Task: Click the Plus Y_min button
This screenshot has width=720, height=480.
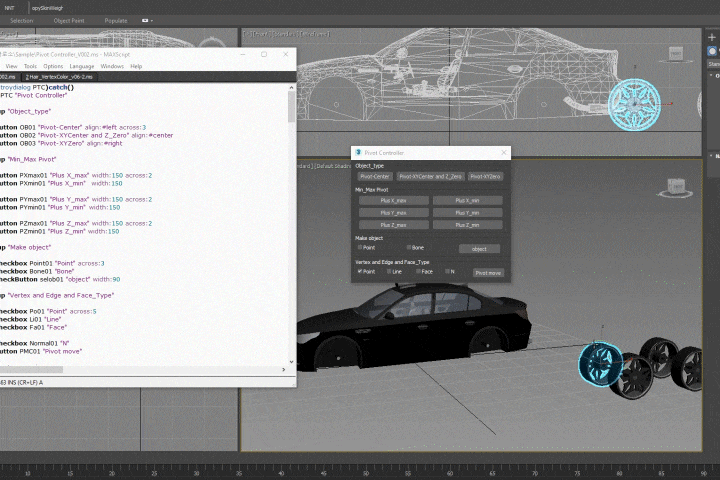Action: coord(467,213)
